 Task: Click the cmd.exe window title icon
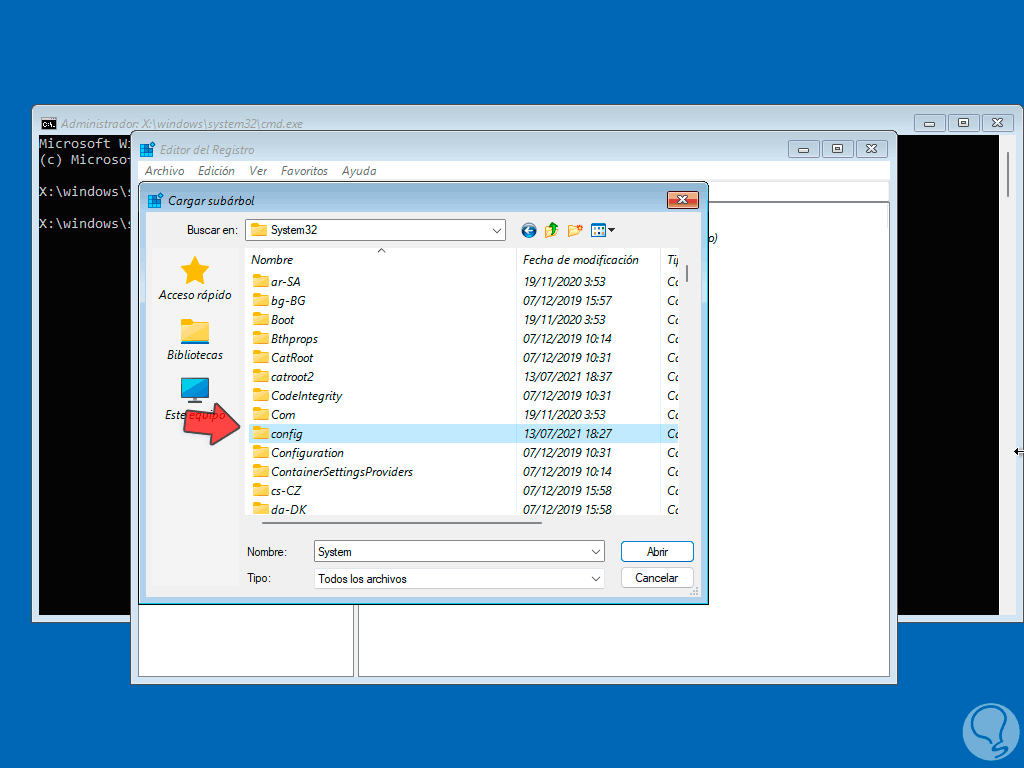[48, 123]
